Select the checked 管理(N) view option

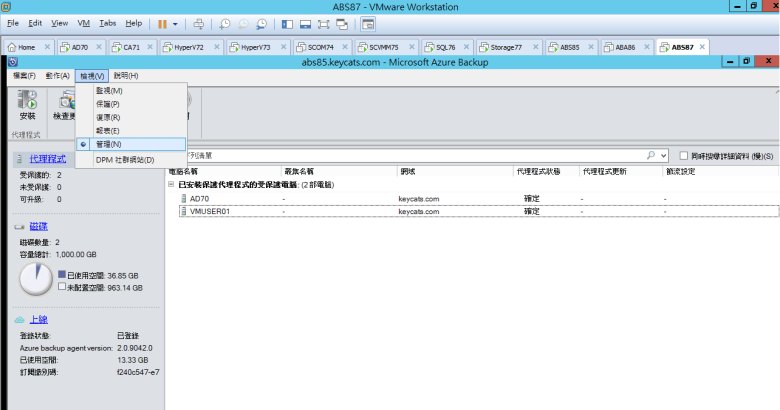109,144
